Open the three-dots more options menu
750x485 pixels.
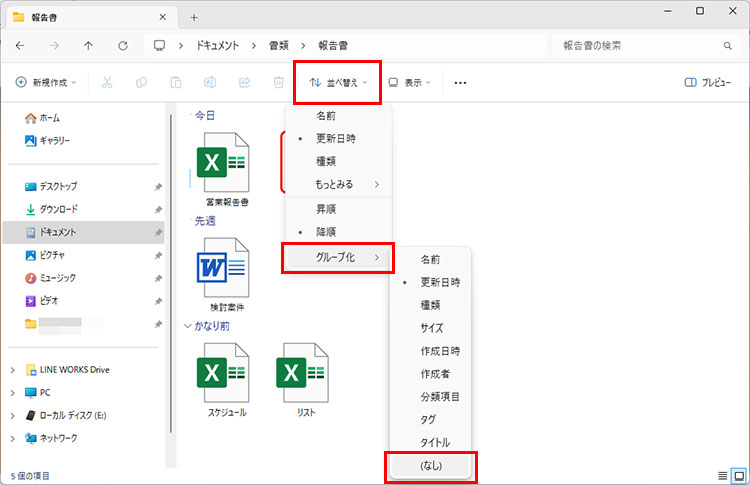tap(460, 83)
